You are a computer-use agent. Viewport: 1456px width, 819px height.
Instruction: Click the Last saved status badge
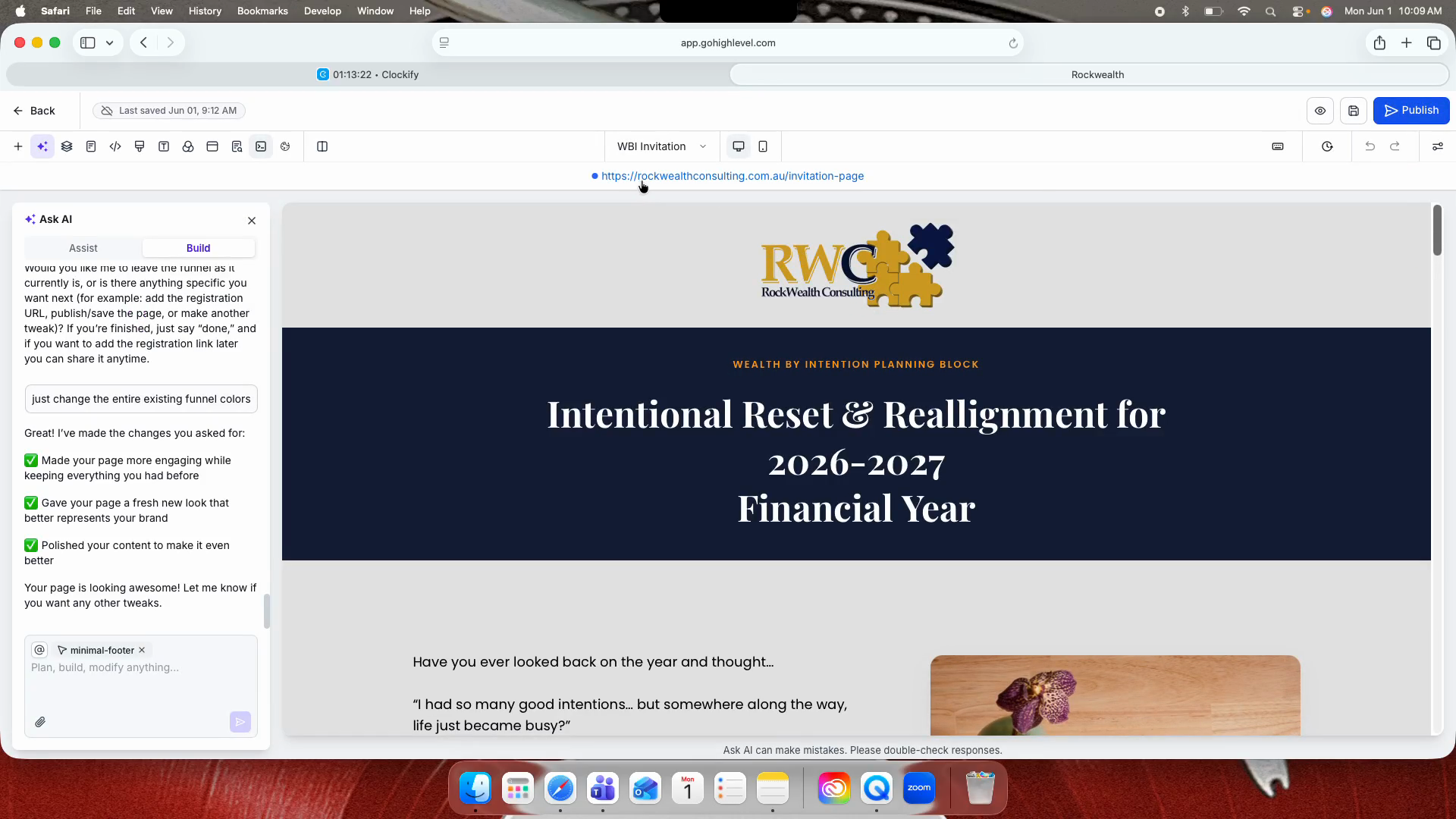click(x=169, y=111)
